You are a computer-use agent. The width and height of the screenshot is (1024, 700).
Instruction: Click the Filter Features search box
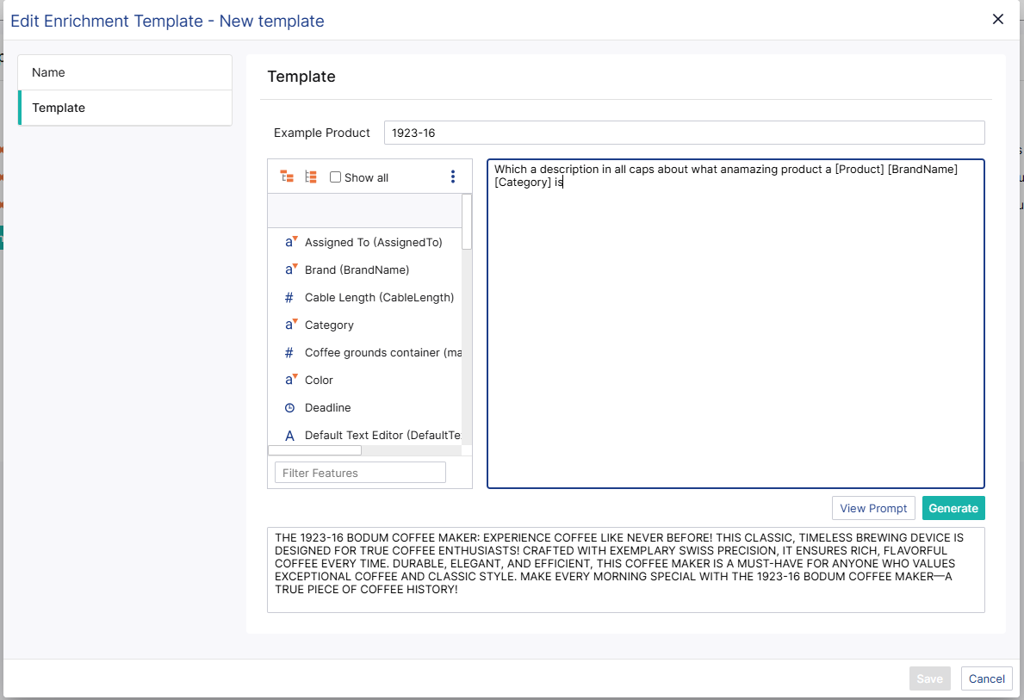pyautogui.click(x=360, y=473)
